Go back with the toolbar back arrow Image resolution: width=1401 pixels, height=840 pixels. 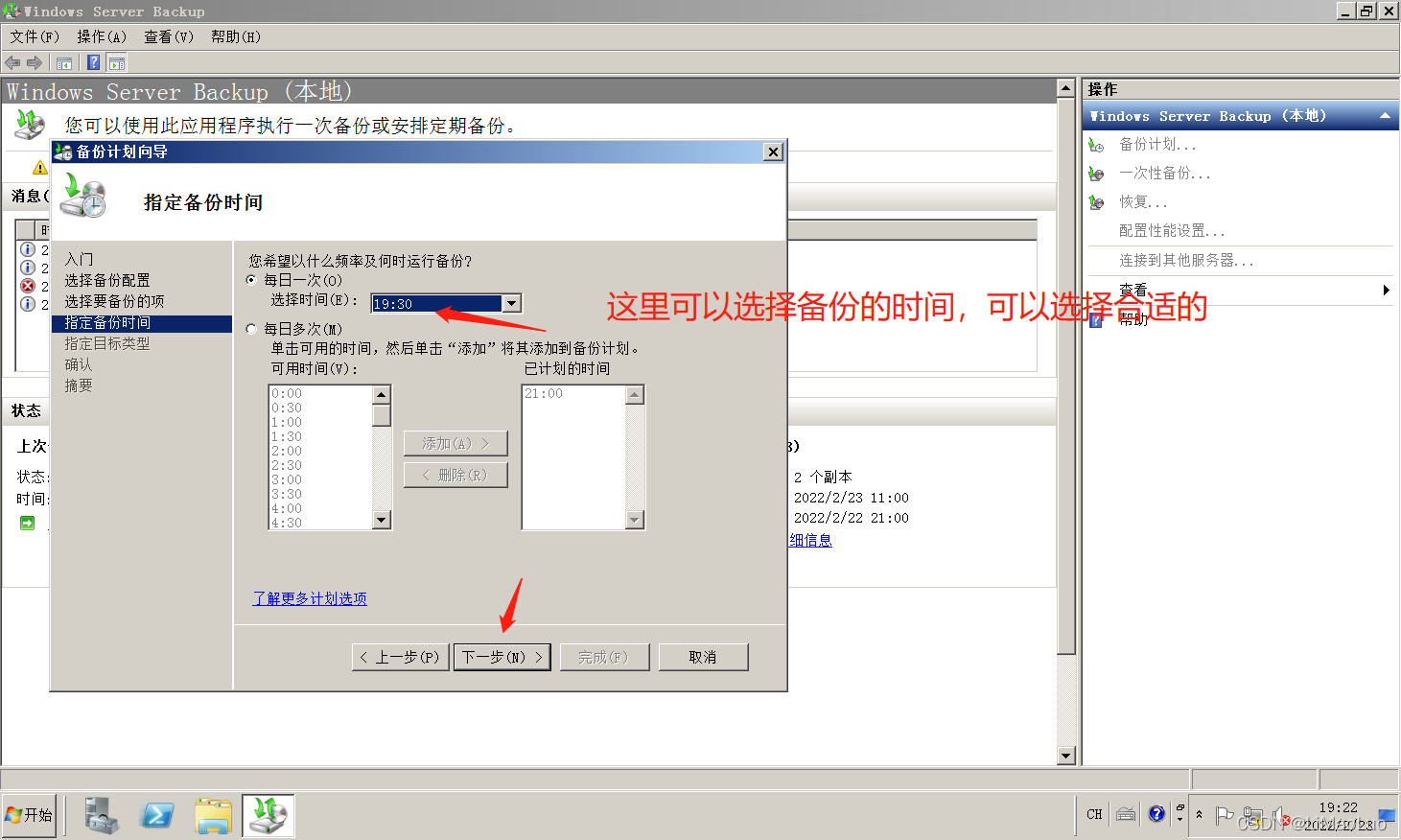click(x=12, y=63)
